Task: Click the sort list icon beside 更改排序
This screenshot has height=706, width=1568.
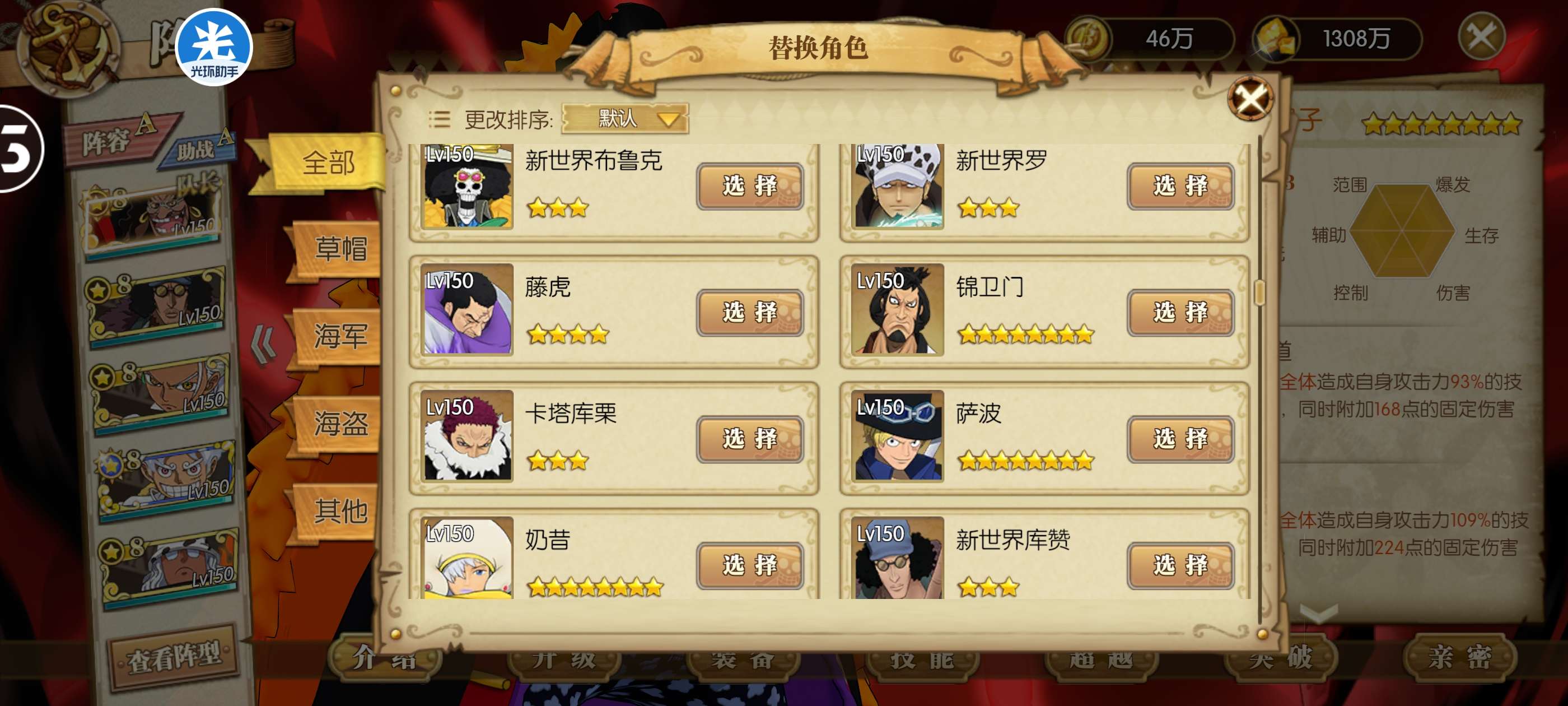Action: tap(439, 119)
